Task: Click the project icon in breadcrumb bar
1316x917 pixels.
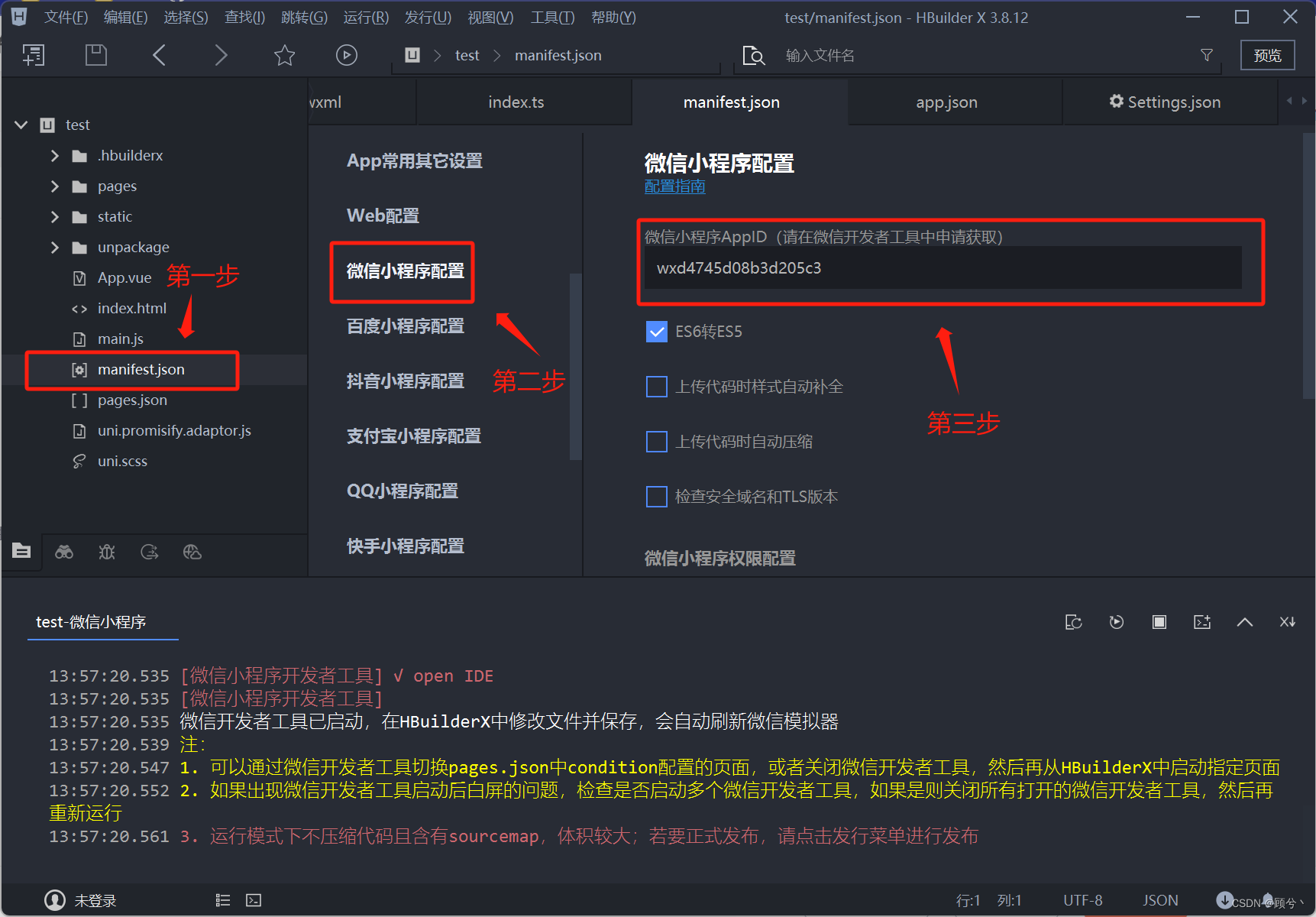Action: [412, 55]
